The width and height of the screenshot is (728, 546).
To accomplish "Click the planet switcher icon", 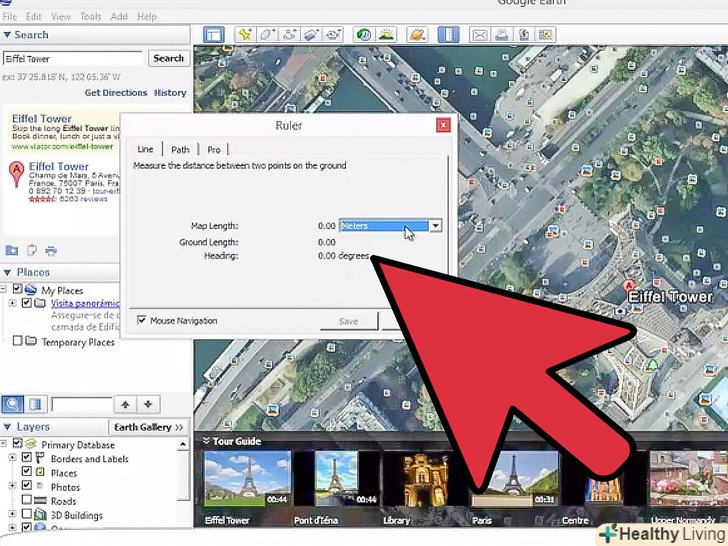I will click(417, 35).
